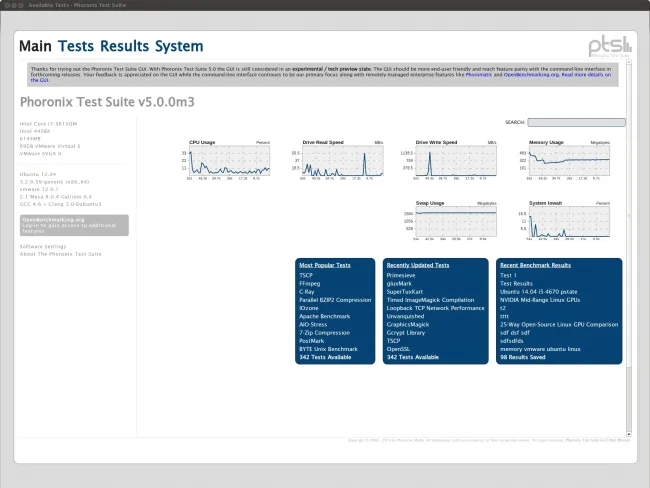Click the CPU Usage graph

tap(229, 160)
